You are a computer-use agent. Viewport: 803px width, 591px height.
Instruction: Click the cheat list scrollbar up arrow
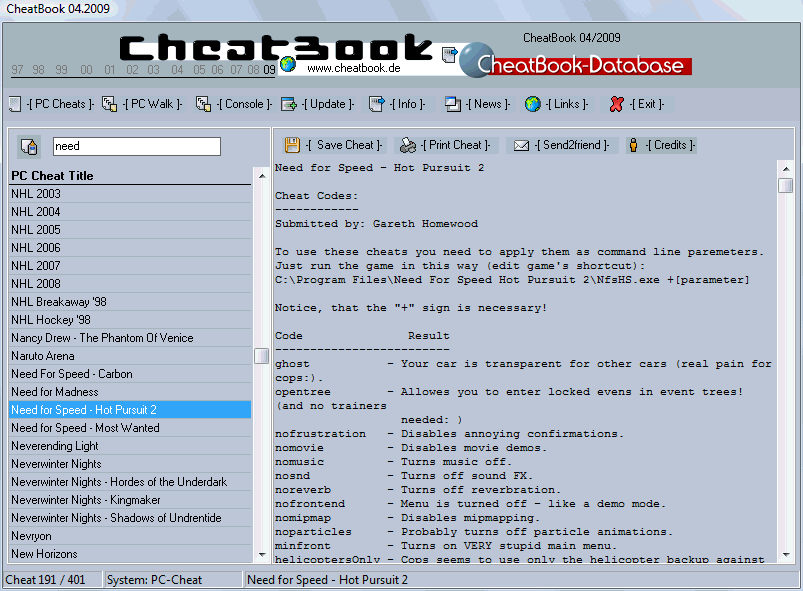pyautogui.click(x=262, y=176)
